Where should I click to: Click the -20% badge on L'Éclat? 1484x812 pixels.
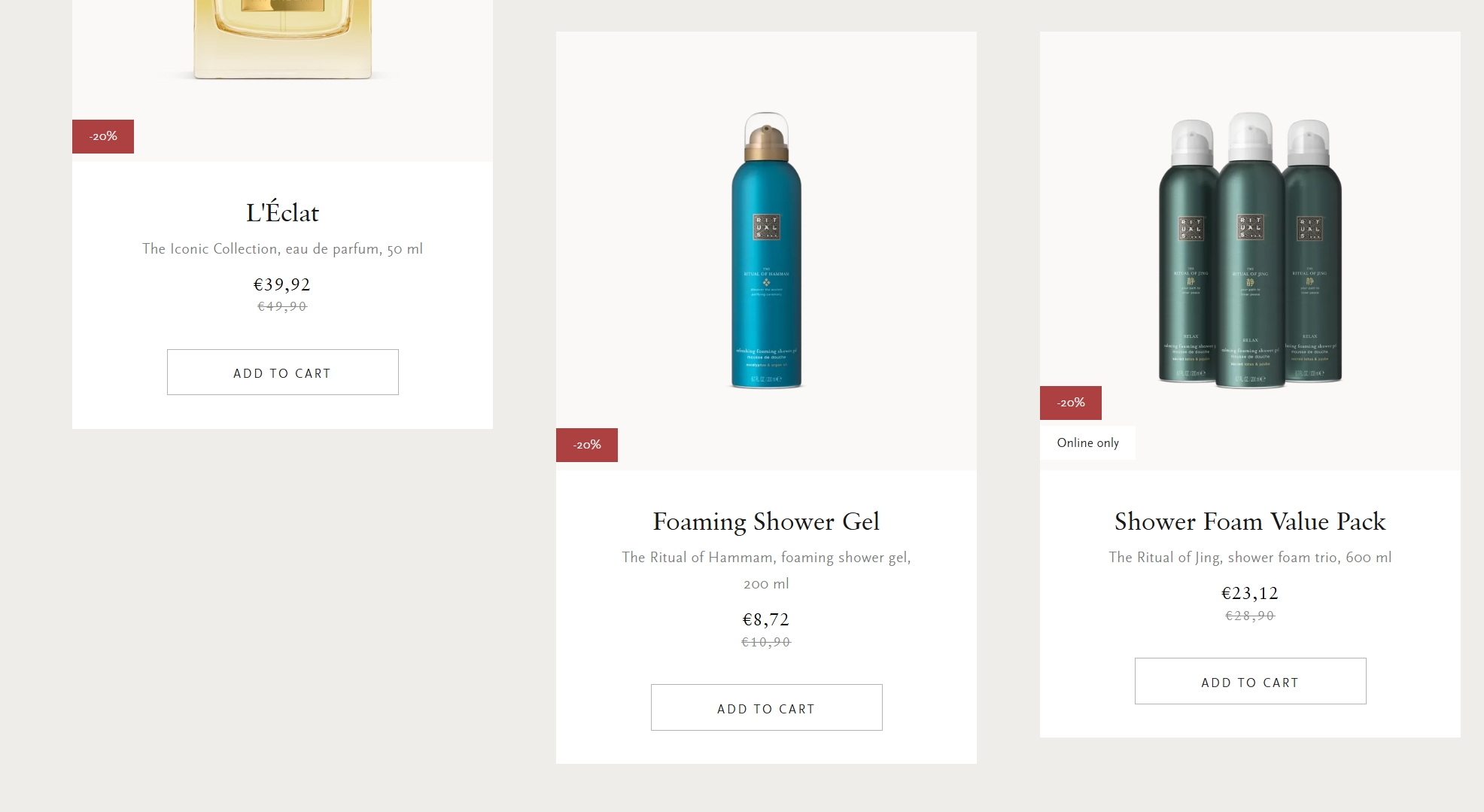coord(103,136)
